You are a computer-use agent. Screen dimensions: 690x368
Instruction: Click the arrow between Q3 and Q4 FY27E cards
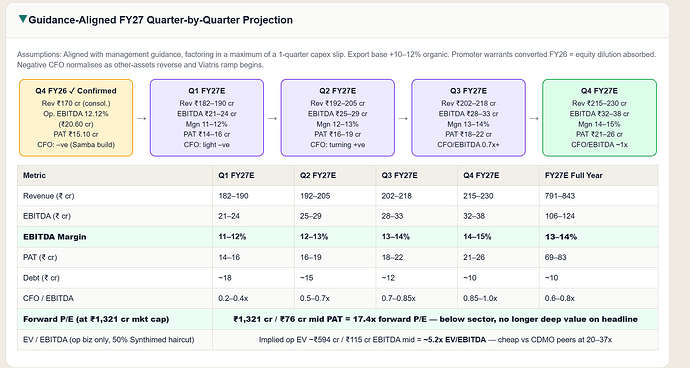pos(534,118)
